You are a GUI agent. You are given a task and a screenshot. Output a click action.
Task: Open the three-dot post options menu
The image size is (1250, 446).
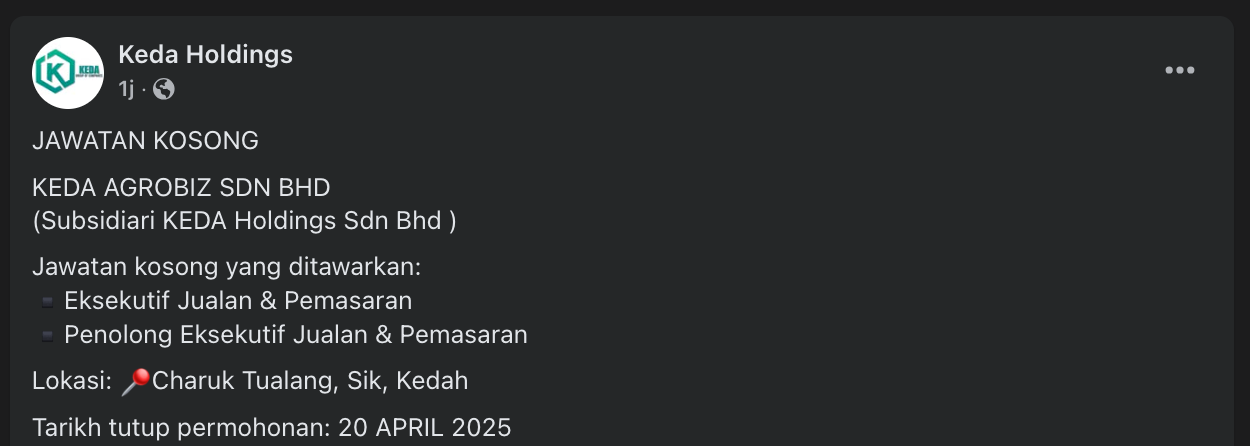tap(1179, 71)
